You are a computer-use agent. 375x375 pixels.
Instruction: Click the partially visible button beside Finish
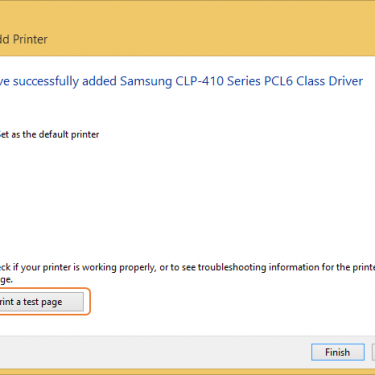(373, 352)
